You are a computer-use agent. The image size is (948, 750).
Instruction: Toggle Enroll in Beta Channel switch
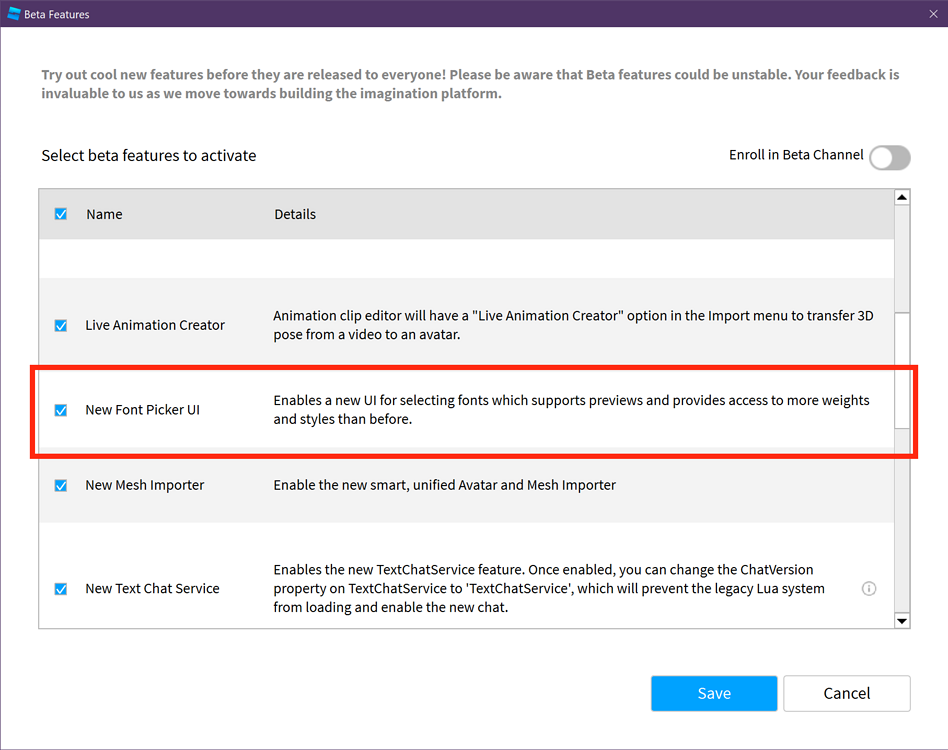coord(889,157)
